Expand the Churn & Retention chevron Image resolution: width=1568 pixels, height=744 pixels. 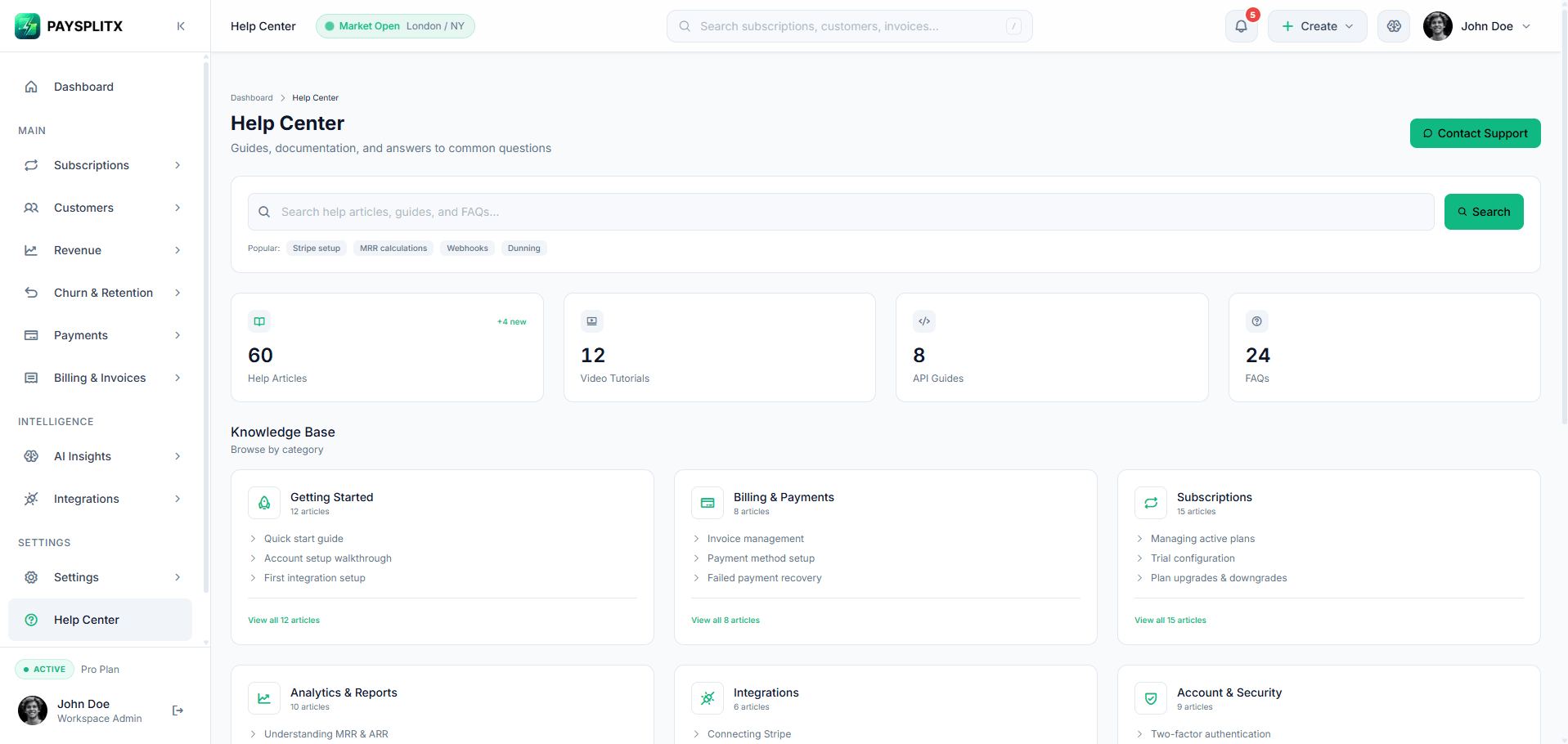click(x=177, y=293)
